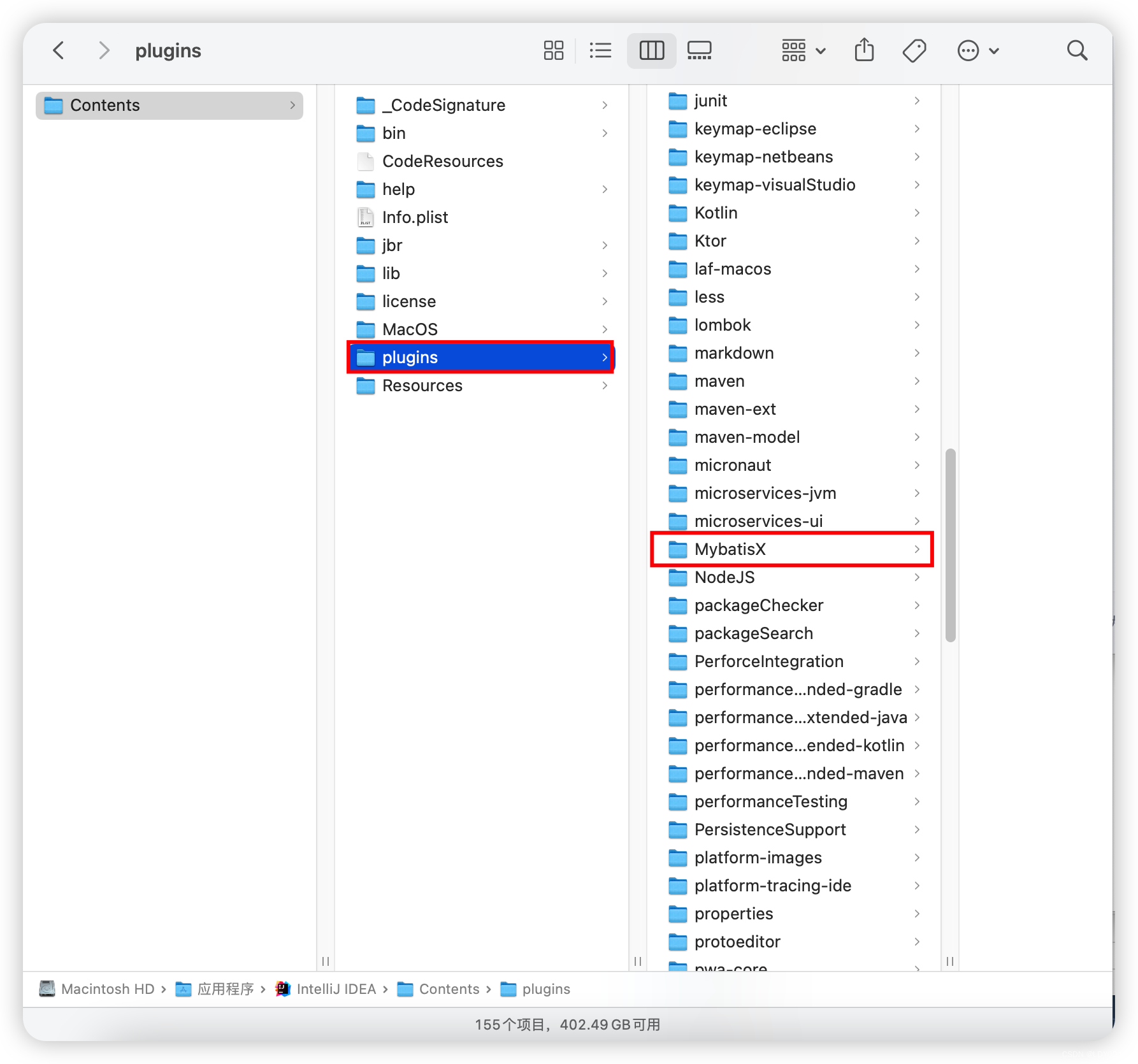Open the markdown folder
1138x1064 pixels.
tap(794, 353)
